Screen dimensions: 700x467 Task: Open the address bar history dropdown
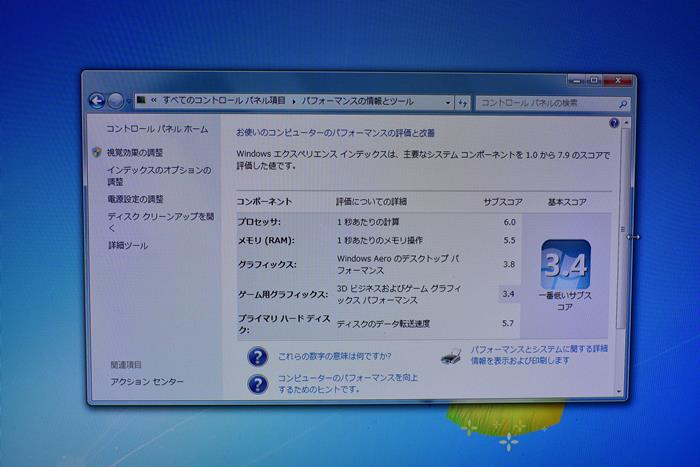coord(448,103)
